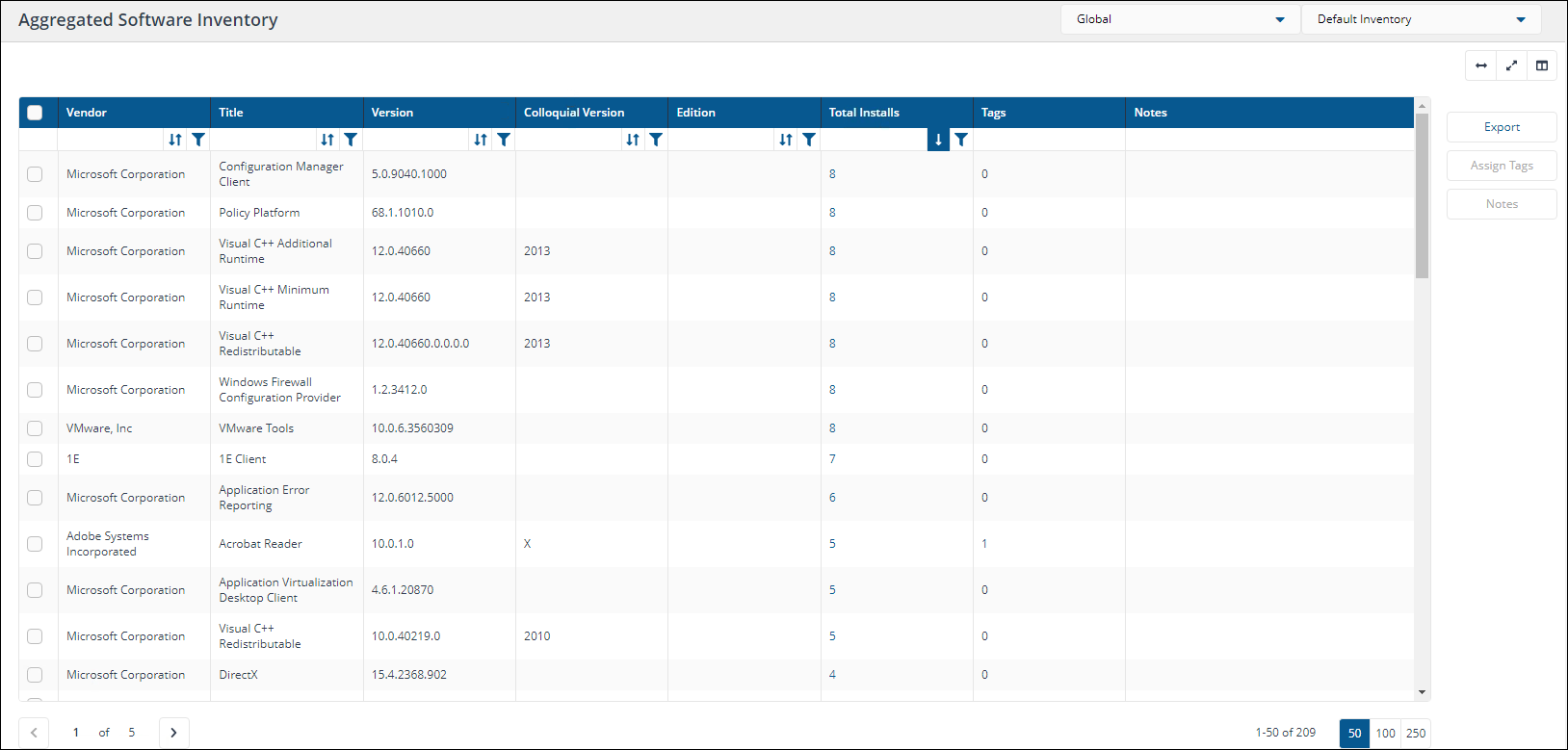Click the Vendor column filter icon
The width and height of the screenshot is (1568, 750).
(198, 140)
